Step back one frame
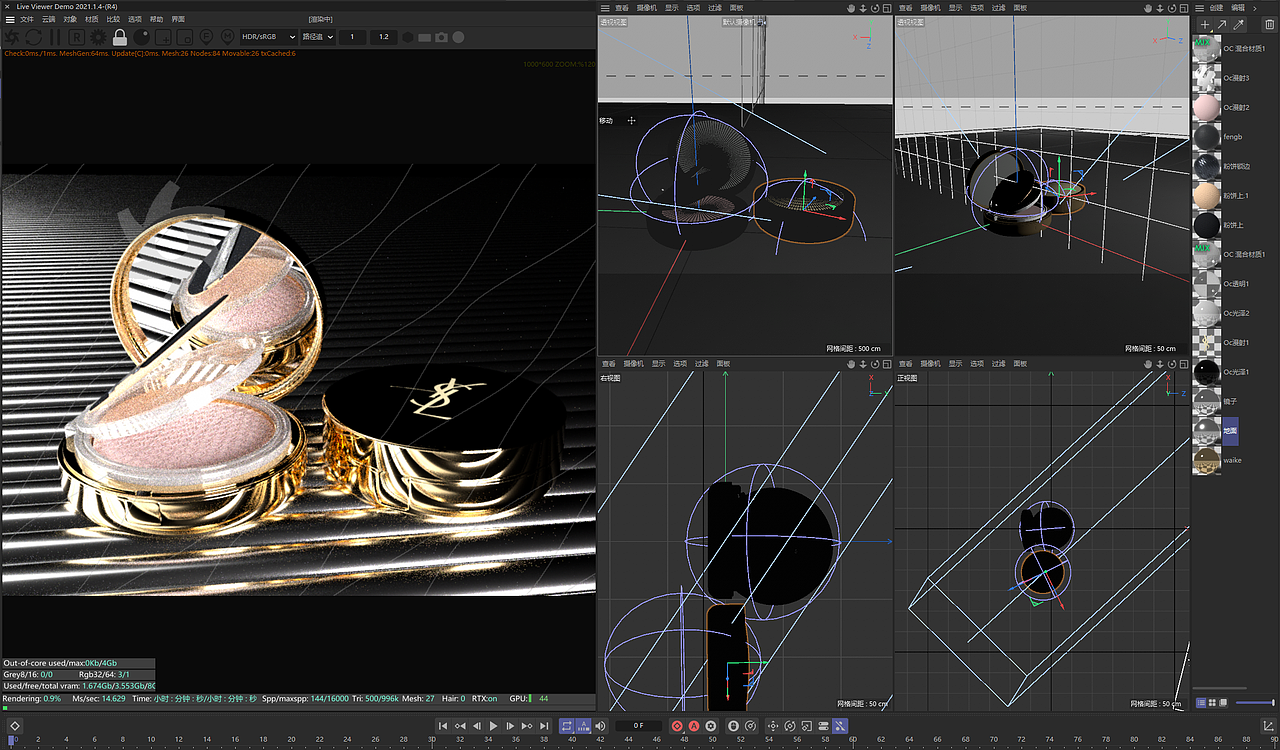 click(x=477, y=725)
